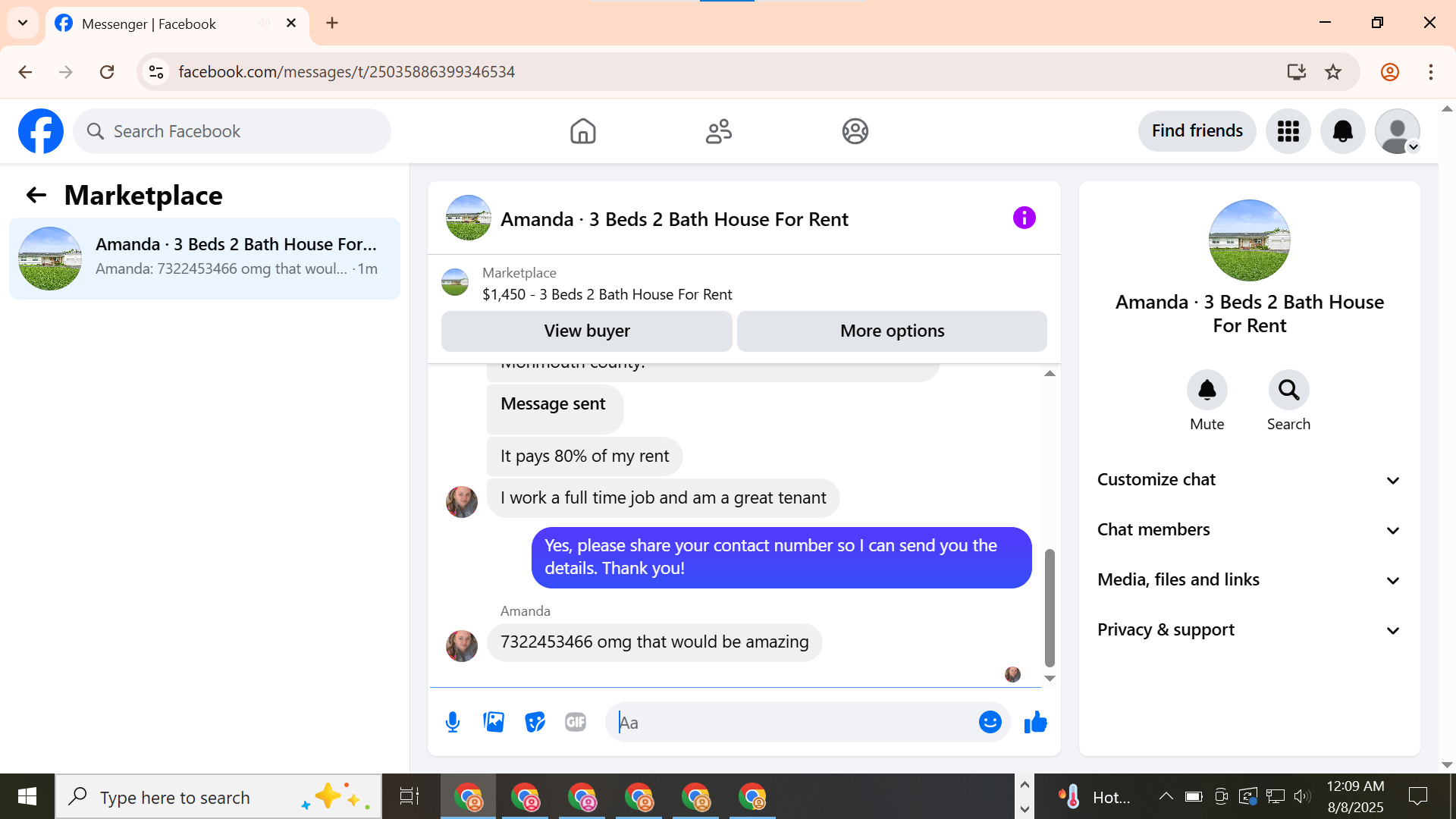The height and width of the screenshot is (819, 1456).
Task: Open the Facebook menu grid icon
Action: coord(1288,131)
